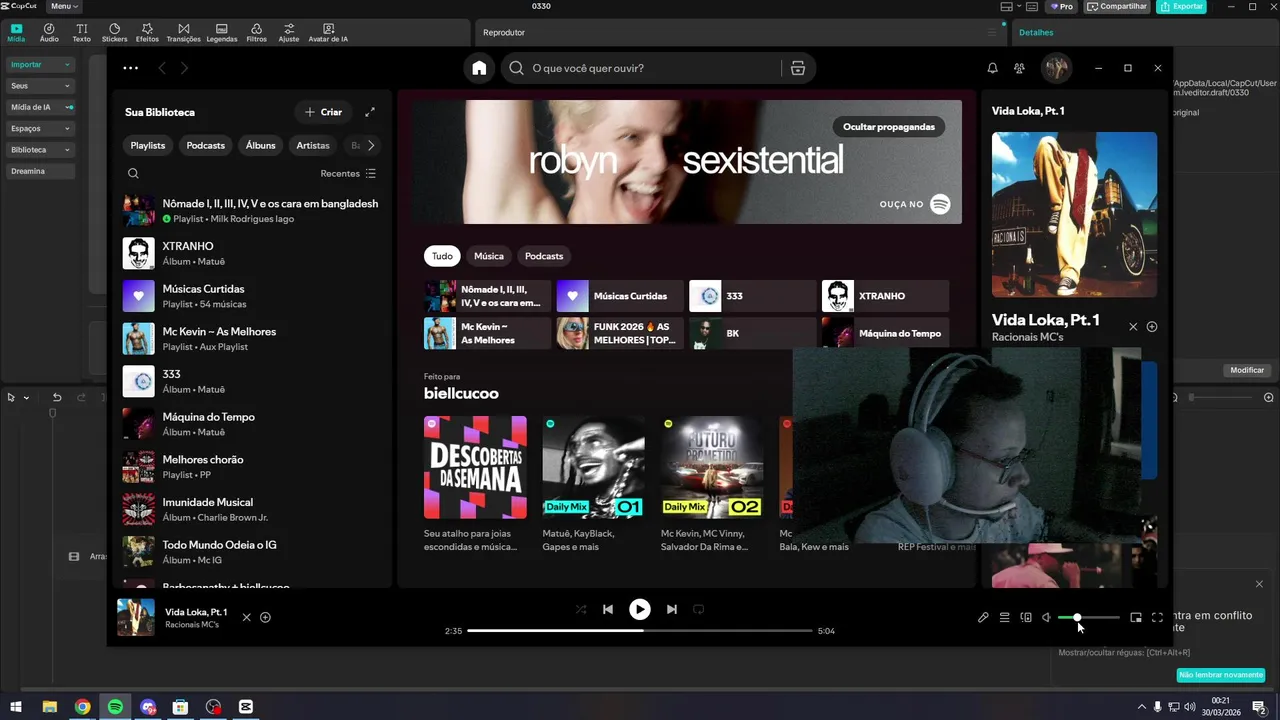The width and height of the screenshot is (1280, 720).
Task: Click the Spotify search input field
Action: (641, 68)
